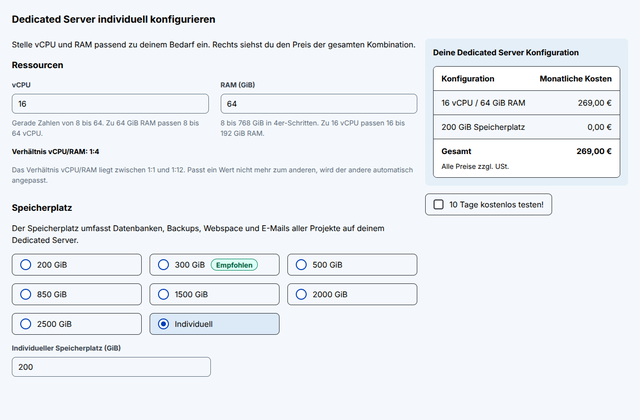Click the Monatliche Kosten column header
Image resolution: width=640 pixels, height=420 pixels.
pos(576,79)
